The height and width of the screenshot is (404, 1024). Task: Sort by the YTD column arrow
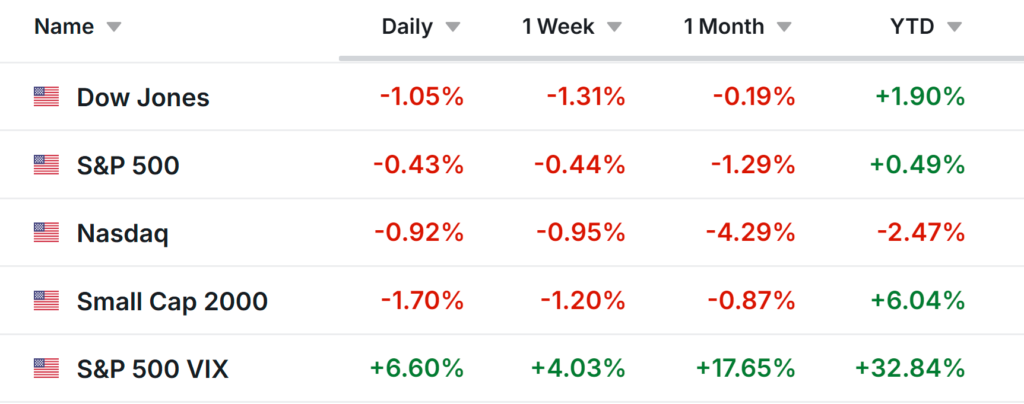tap(954, 27)
